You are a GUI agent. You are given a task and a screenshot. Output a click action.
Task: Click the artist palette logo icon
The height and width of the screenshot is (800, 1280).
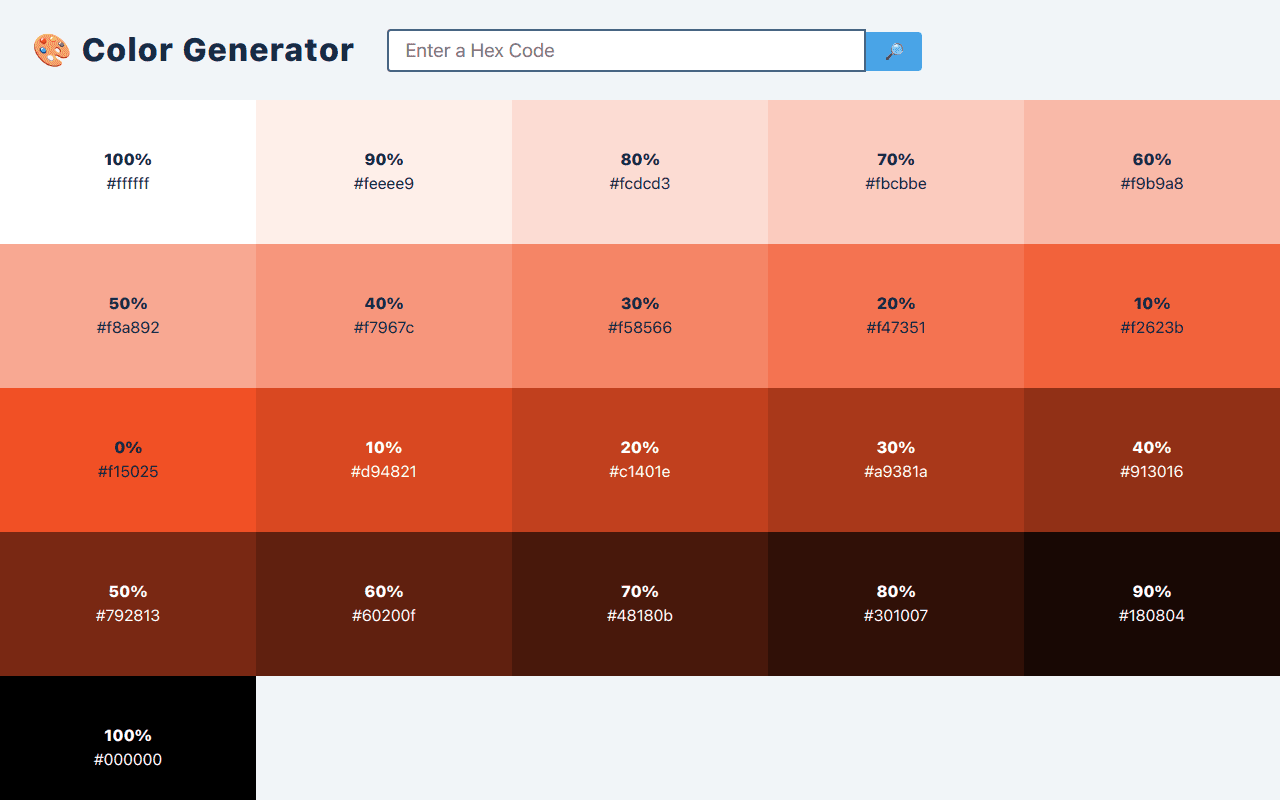[51, 50]
